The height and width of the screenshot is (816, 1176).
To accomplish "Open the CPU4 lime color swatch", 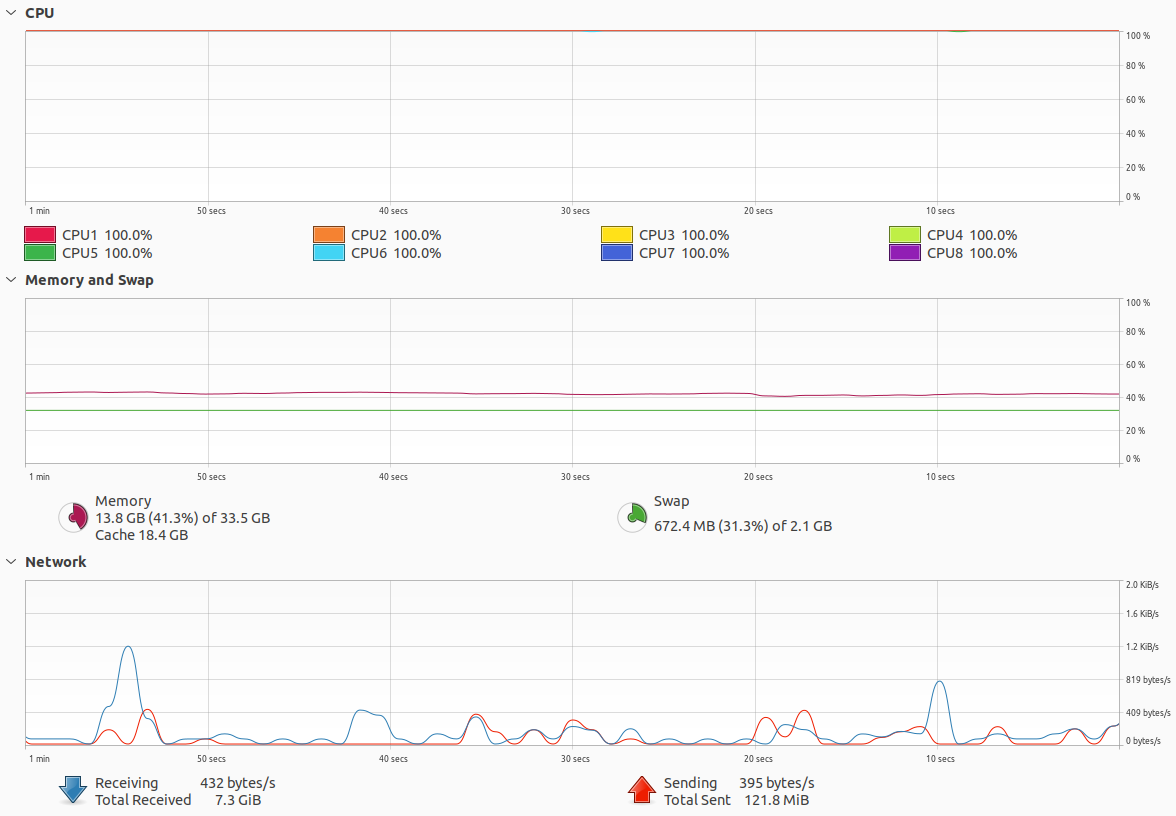I will (x=904, y=235).
